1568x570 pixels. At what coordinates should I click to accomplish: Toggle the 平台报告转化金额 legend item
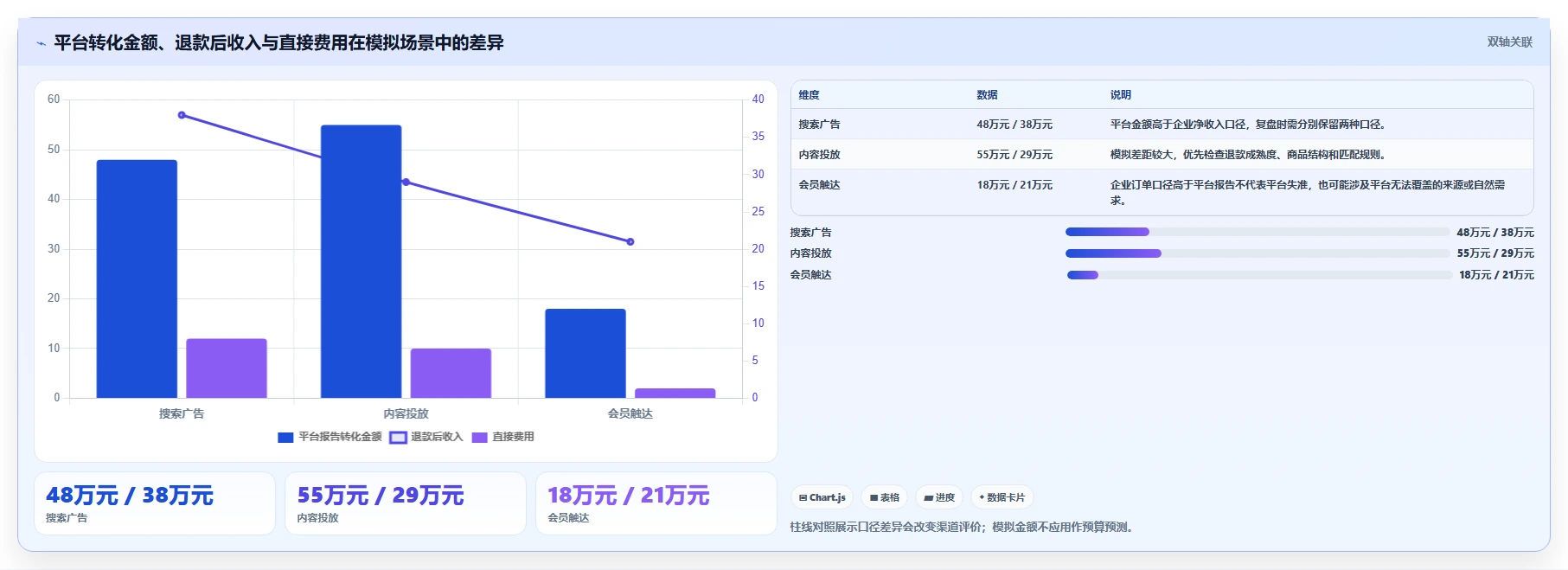click(x=330, y=437)
